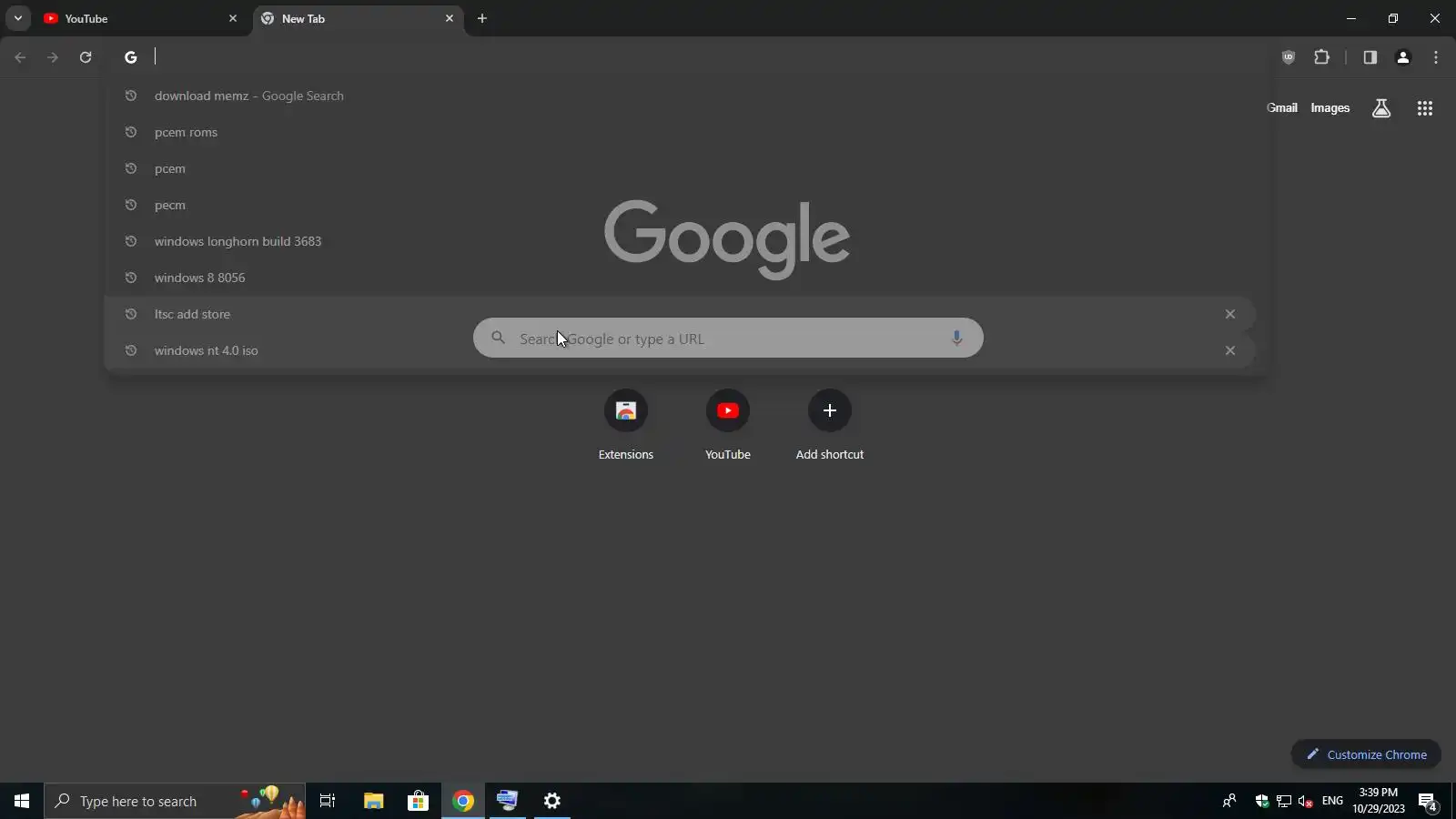The width and height of the screenshot is (1456, 819).
Task: Open the Chrome profile menu
Action: pos(1403,57)
